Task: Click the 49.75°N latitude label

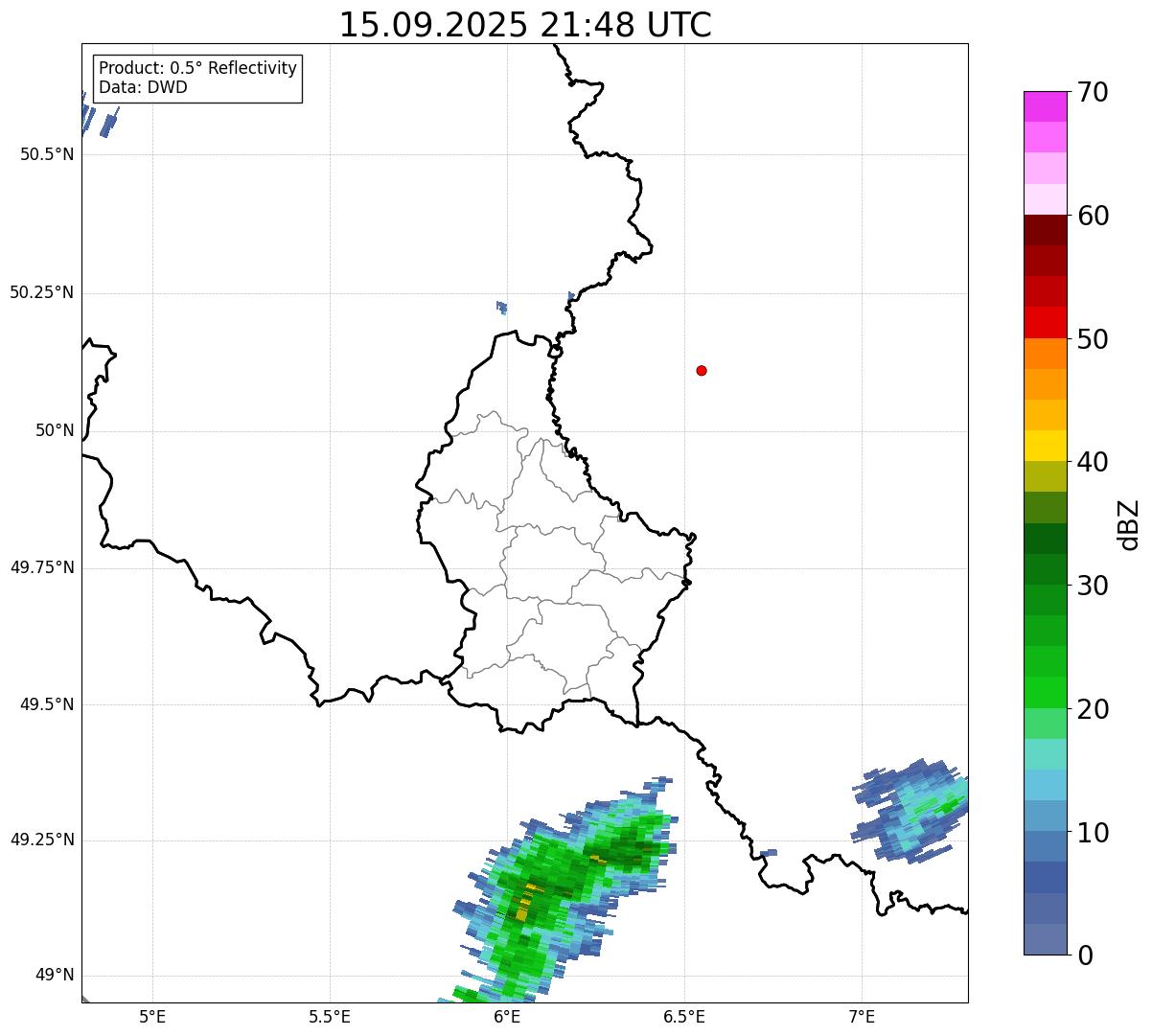Action: click(x=42, y=567)
